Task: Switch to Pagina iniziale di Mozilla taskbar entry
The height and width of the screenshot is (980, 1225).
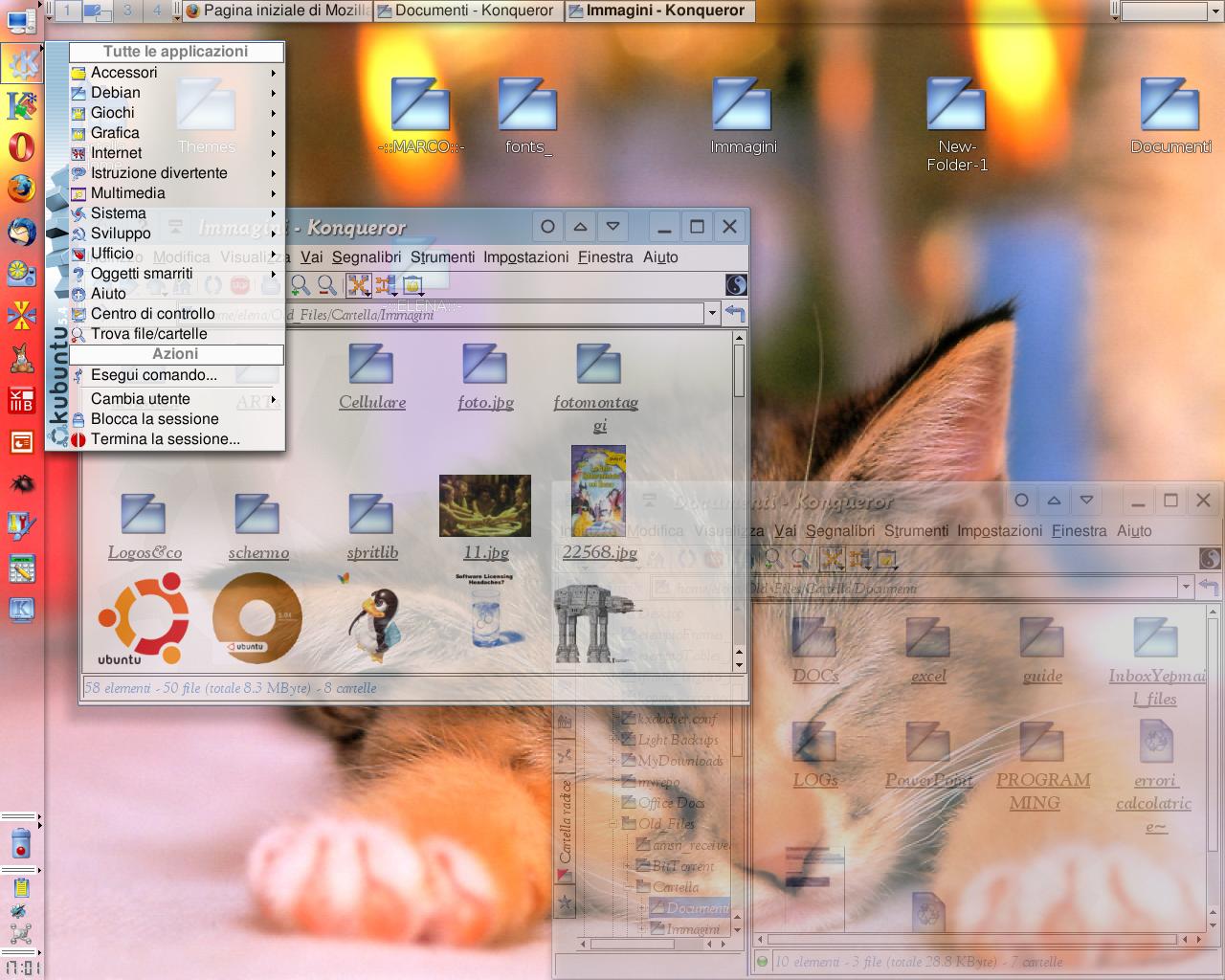Action: [276, 11]
